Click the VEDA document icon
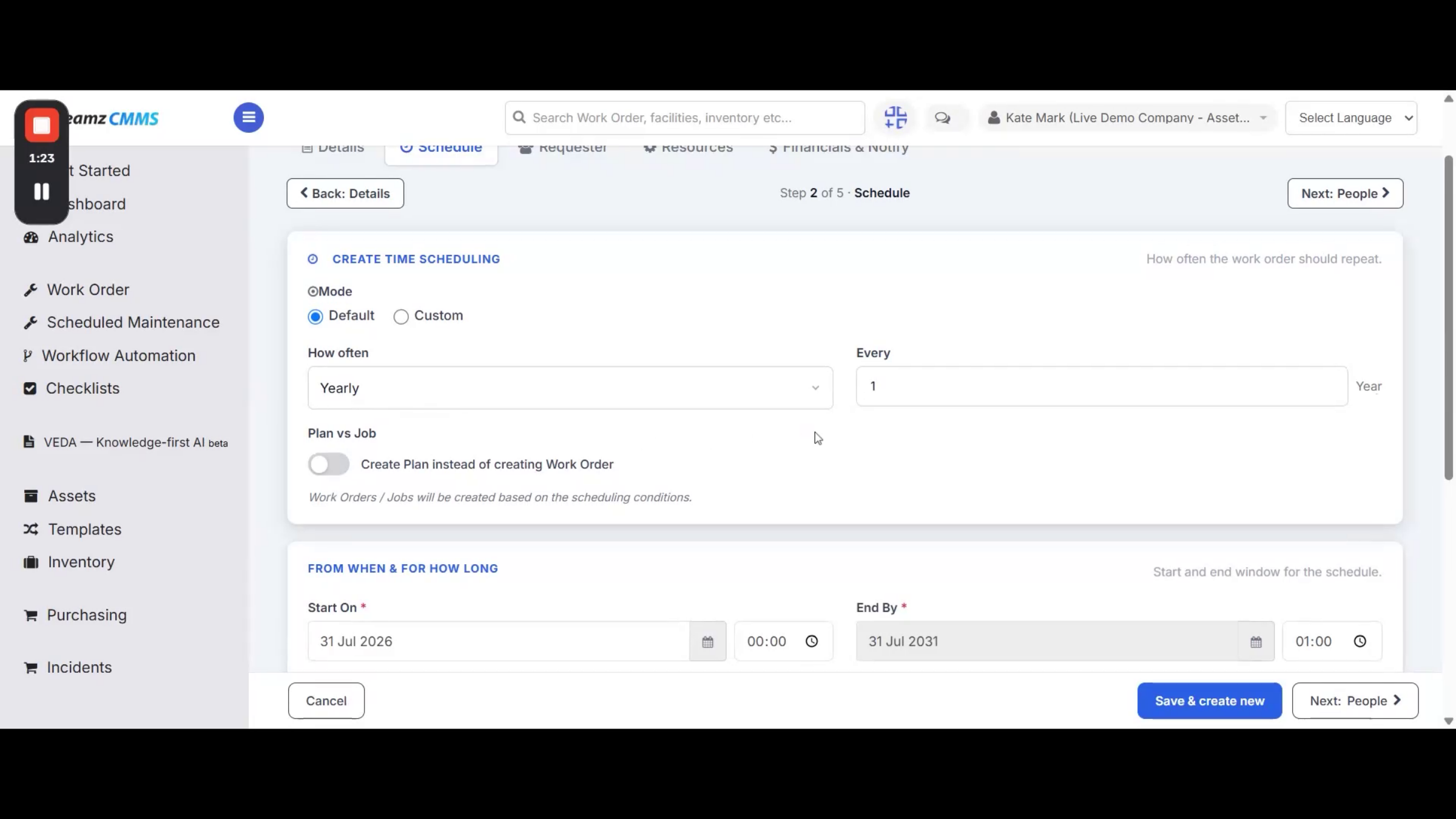Viewport: 1456px width, 819px height. coord(29,442)
